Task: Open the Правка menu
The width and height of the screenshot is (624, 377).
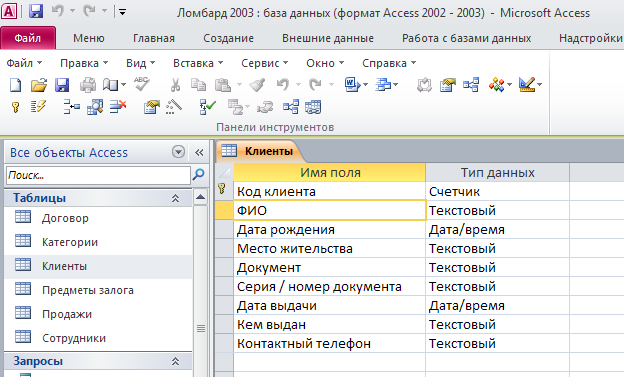Action: tap(84, 63)
